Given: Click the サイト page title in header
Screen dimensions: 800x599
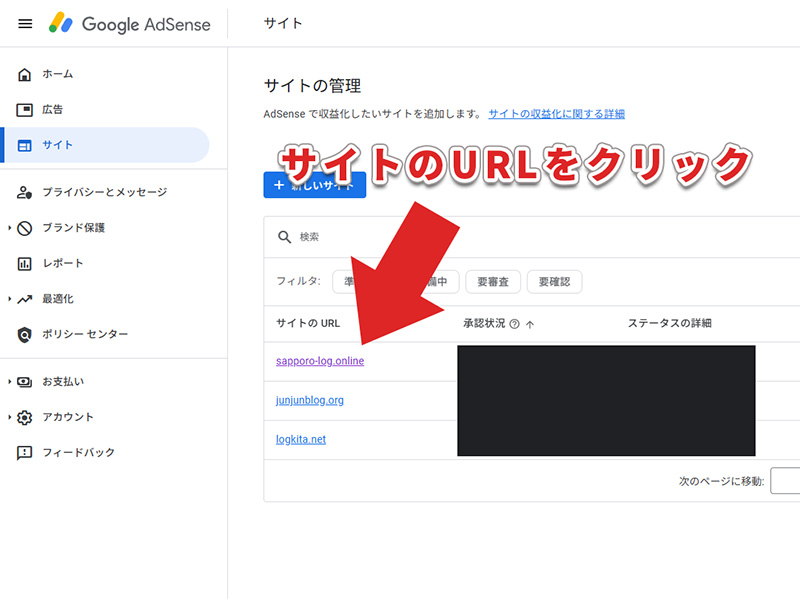Looking at the screenshot, I should point(283,23).
